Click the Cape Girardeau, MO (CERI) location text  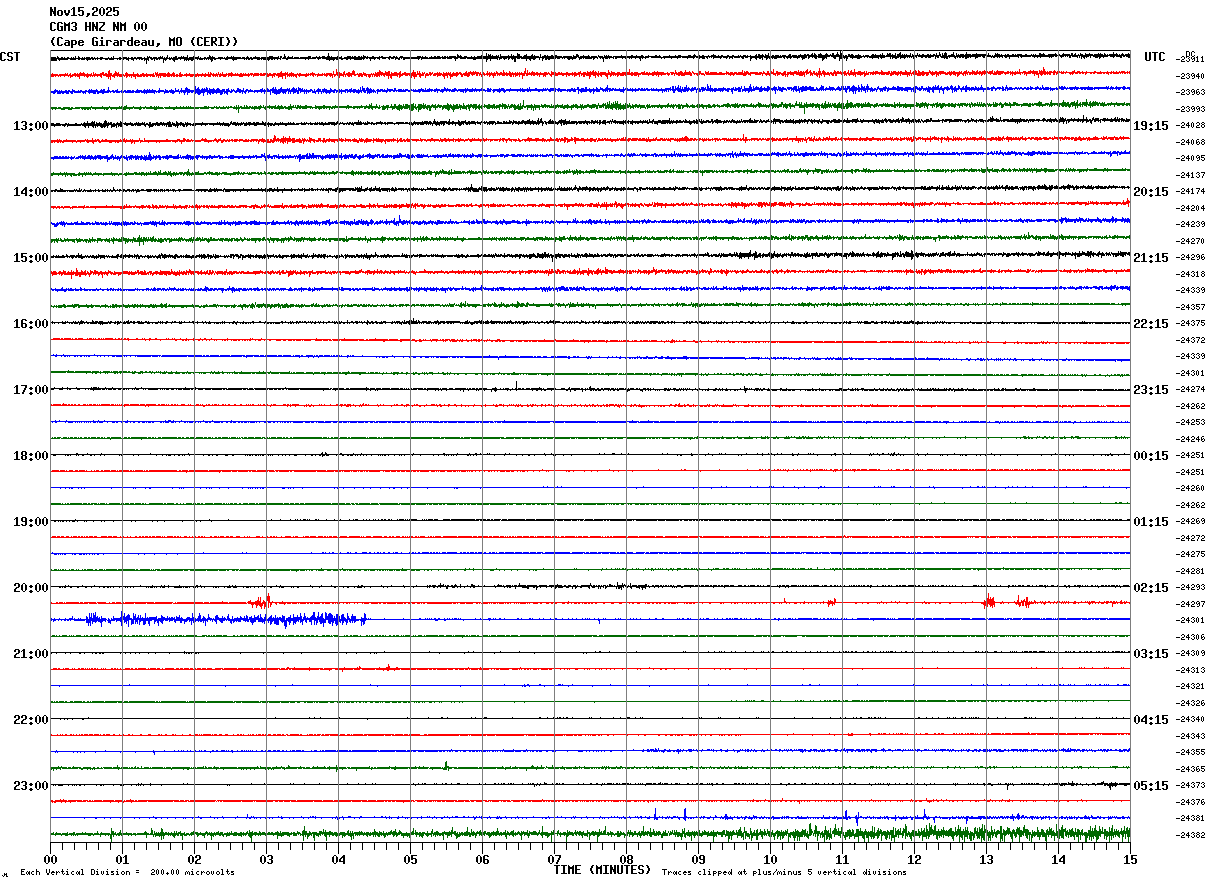(x=144, y=42)
